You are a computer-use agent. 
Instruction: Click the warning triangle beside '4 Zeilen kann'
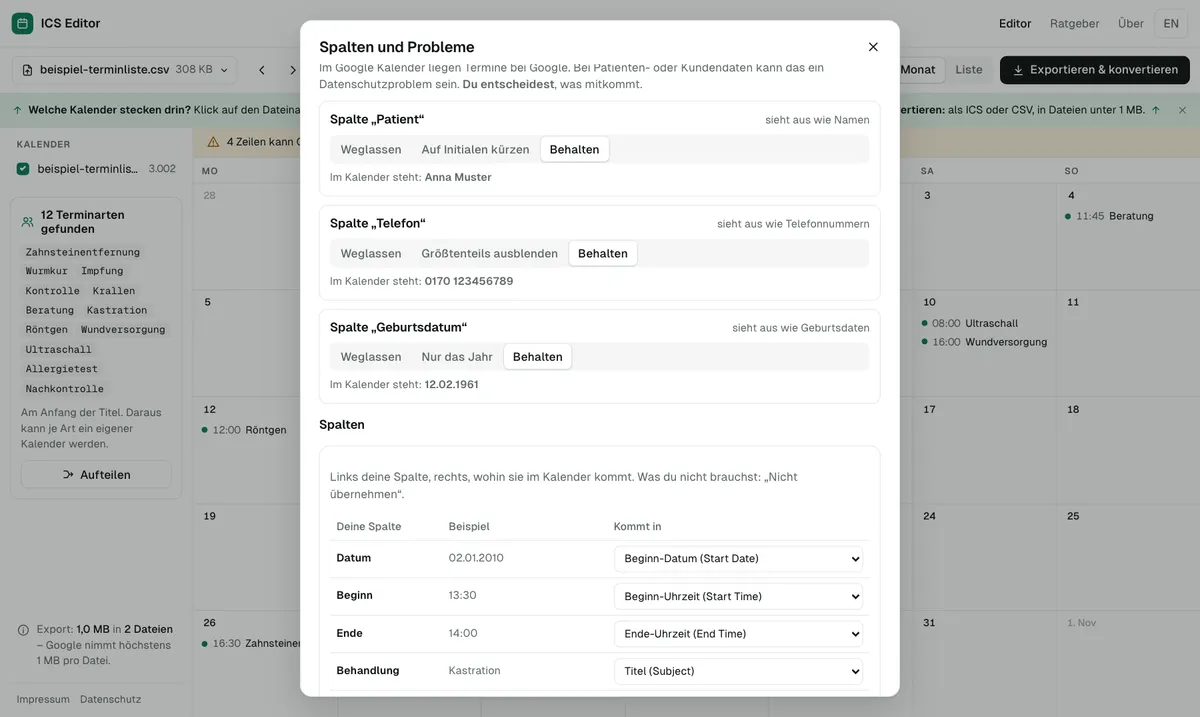coord(213,142)
